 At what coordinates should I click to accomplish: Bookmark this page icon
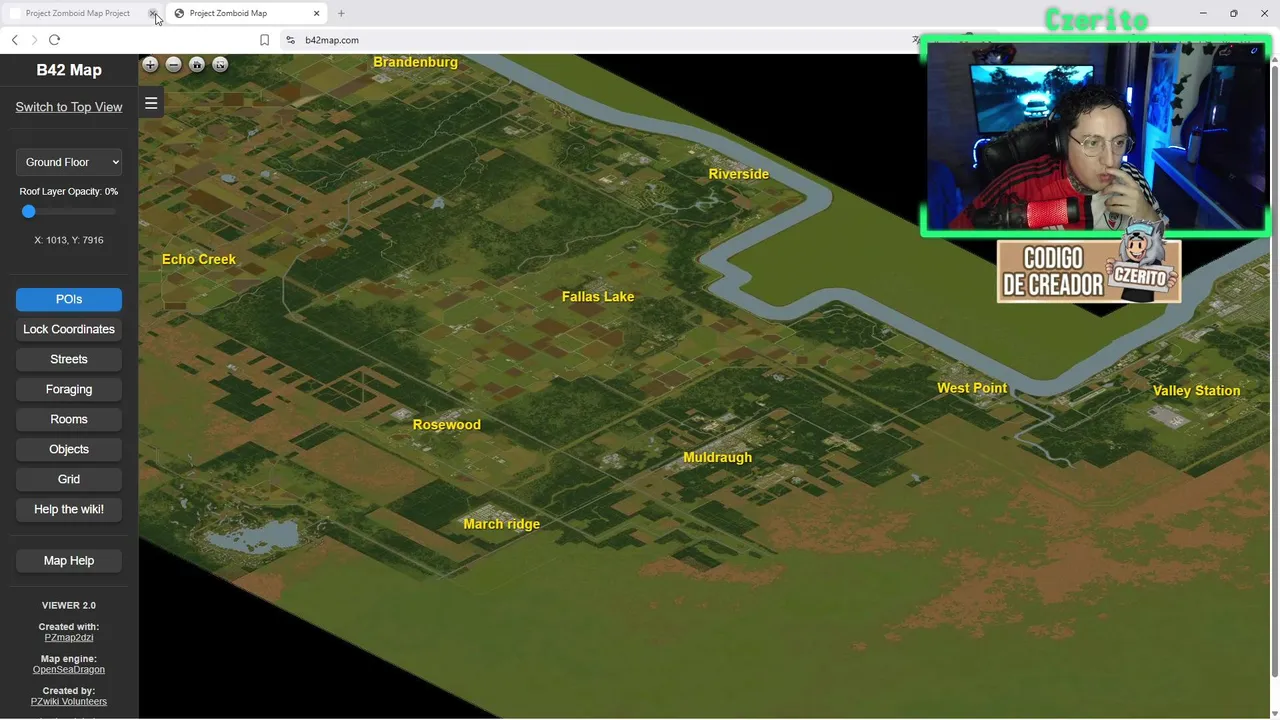264,40
